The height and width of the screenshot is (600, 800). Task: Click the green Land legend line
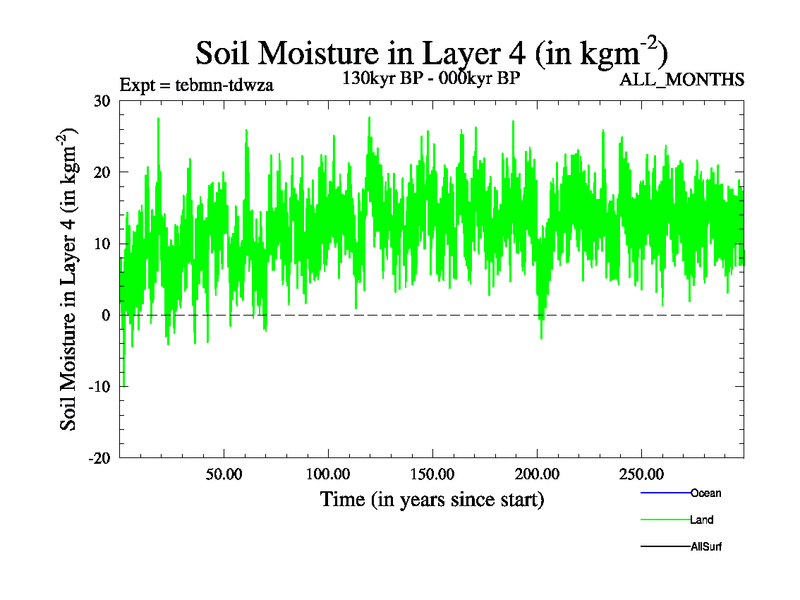pos(664,520)
